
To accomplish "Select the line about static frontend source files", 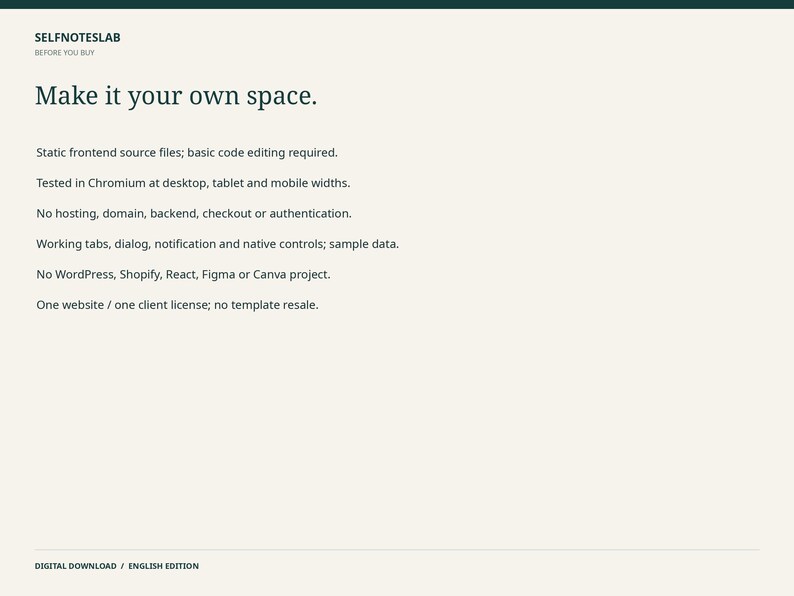I will (x=187, y=152).
